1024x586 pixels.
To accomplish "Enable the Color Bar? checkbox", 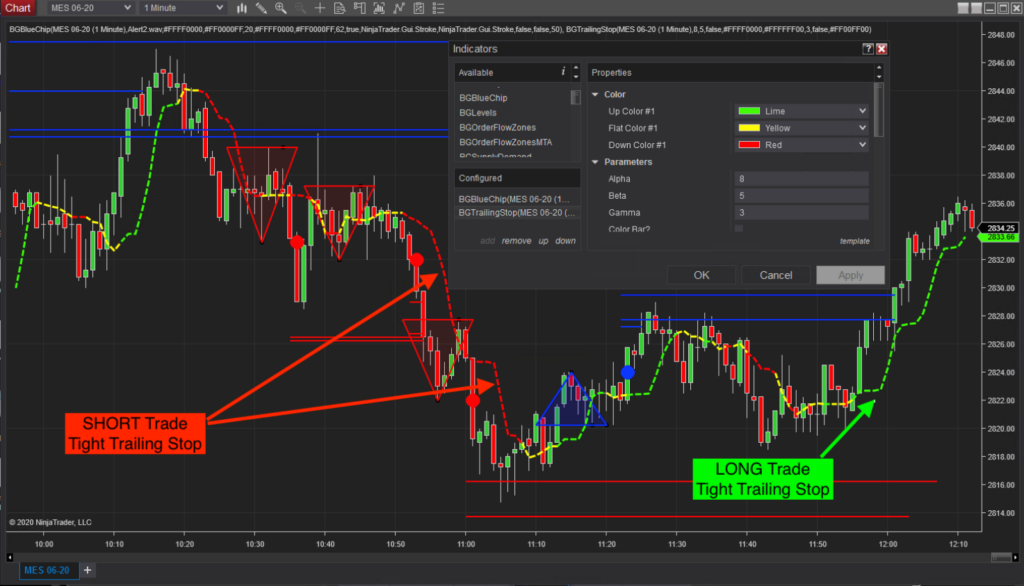I will [x=737, y=228].
